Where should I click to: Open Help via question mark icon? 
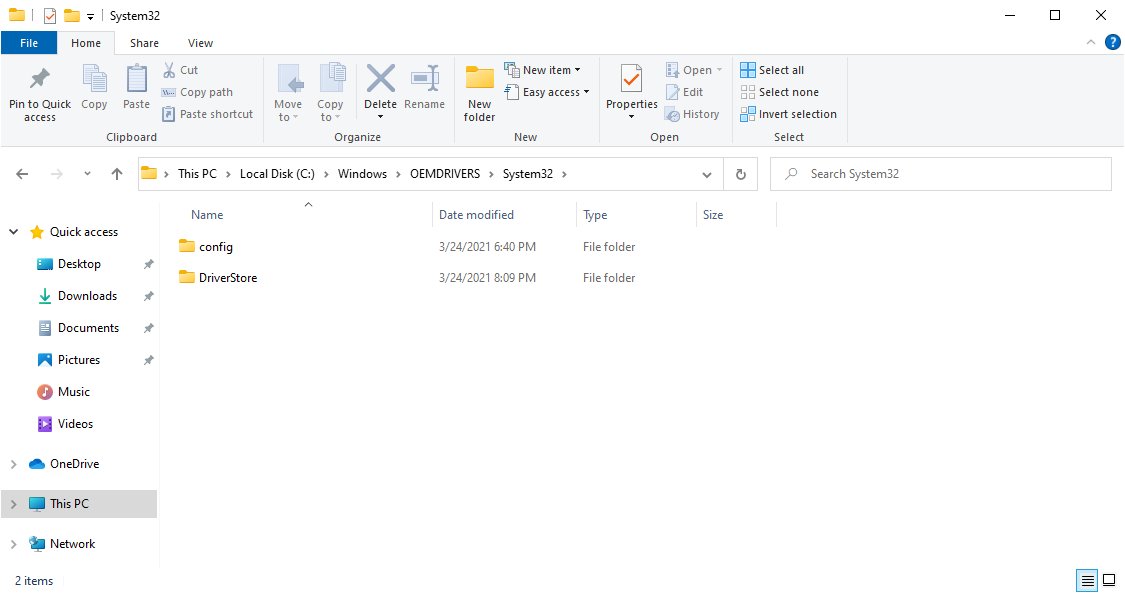click(x=1113, y=42)
